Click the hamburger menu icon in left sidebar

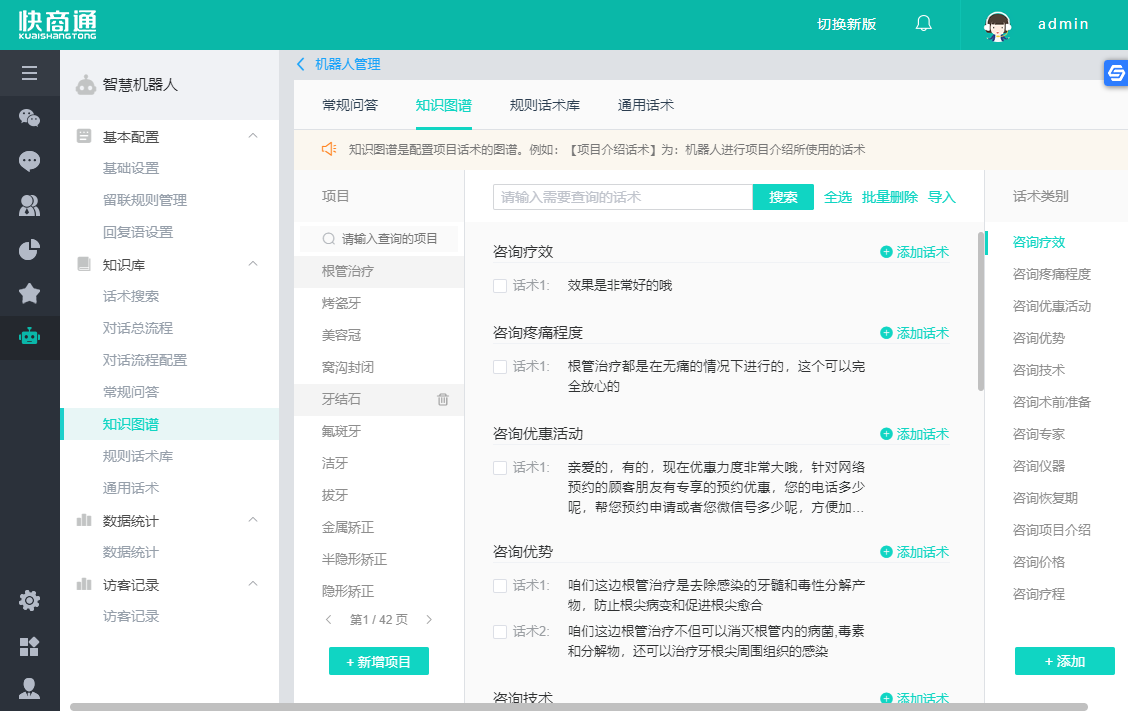click(x=29, y=73)
